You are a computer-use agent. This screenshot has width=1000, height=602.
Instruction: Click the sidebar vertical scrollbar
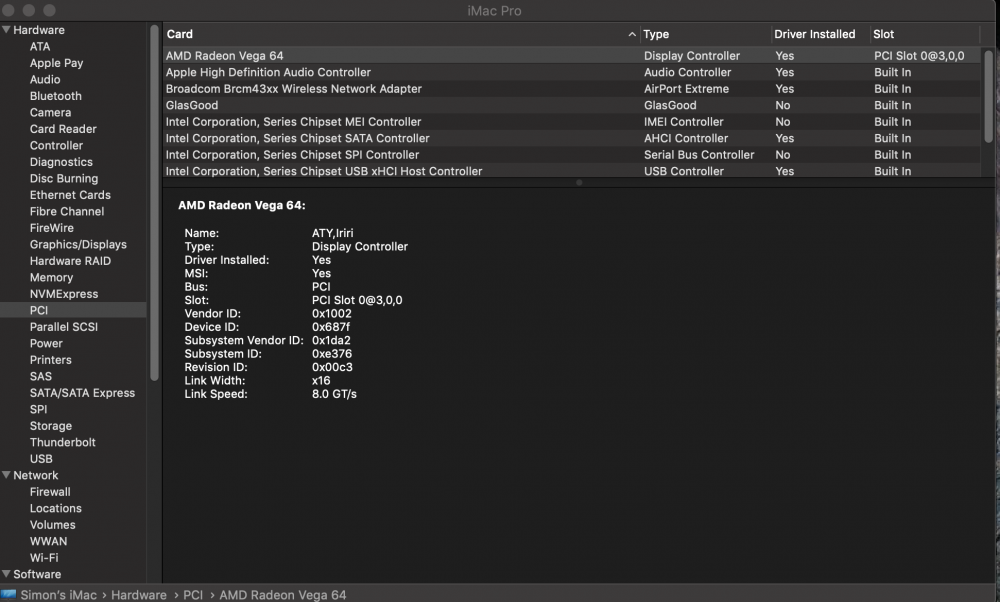(x=154, y=203)
